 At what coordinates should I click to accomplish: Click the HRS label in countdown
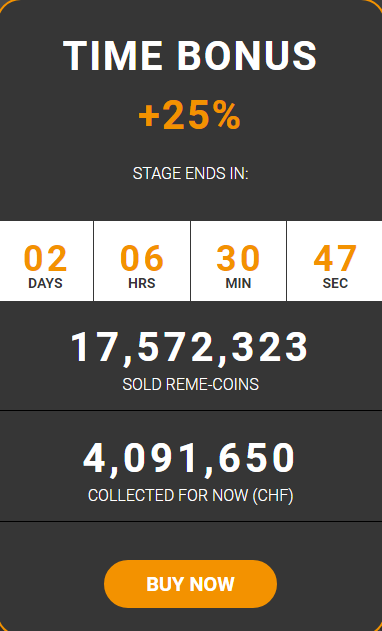(142, 283)
